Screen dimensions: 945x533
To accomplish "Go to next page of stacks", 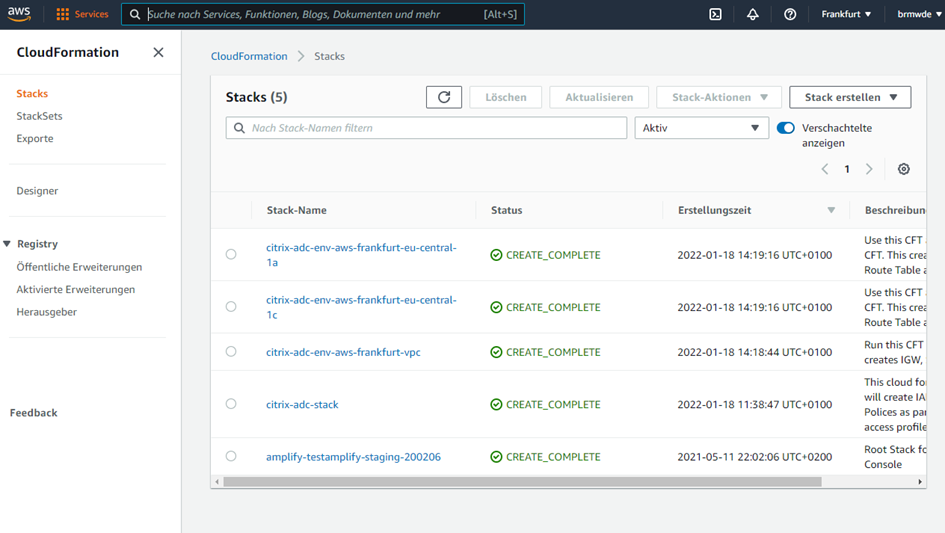I will click(869, 169).
